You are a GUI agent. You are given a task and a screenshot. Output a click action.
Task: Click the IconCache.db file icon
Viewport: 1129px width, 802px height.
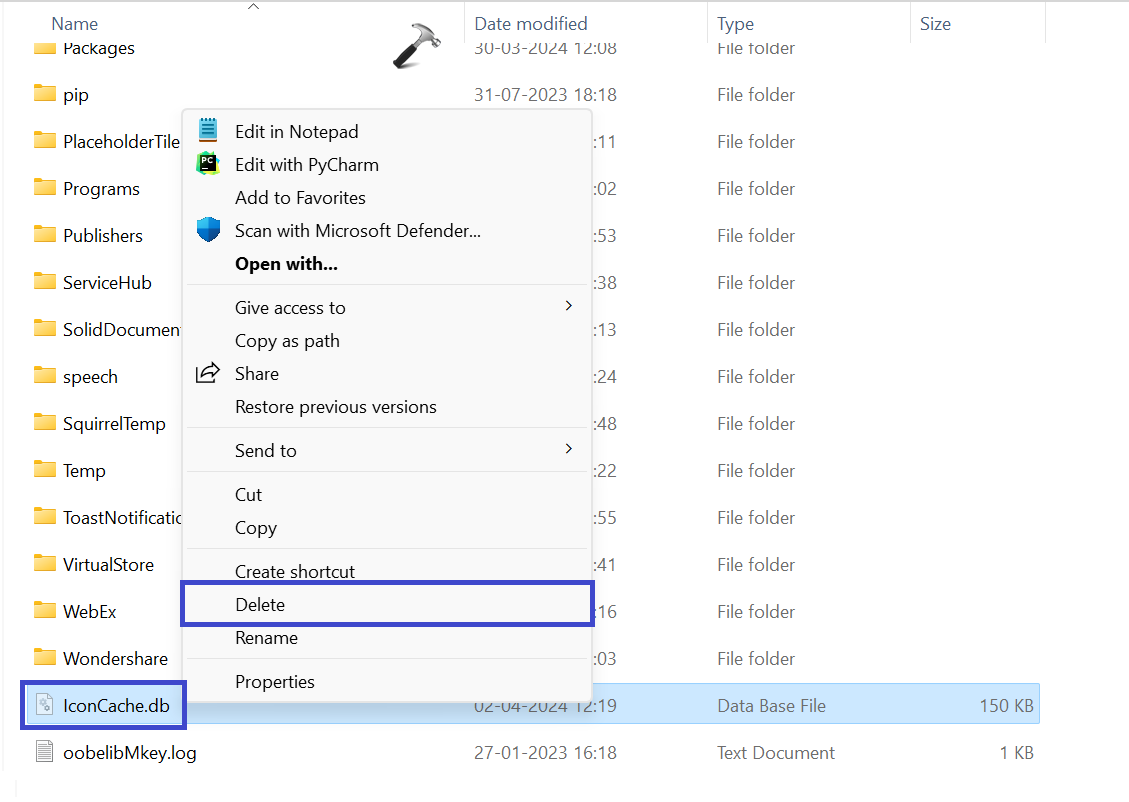pos(44,705)
